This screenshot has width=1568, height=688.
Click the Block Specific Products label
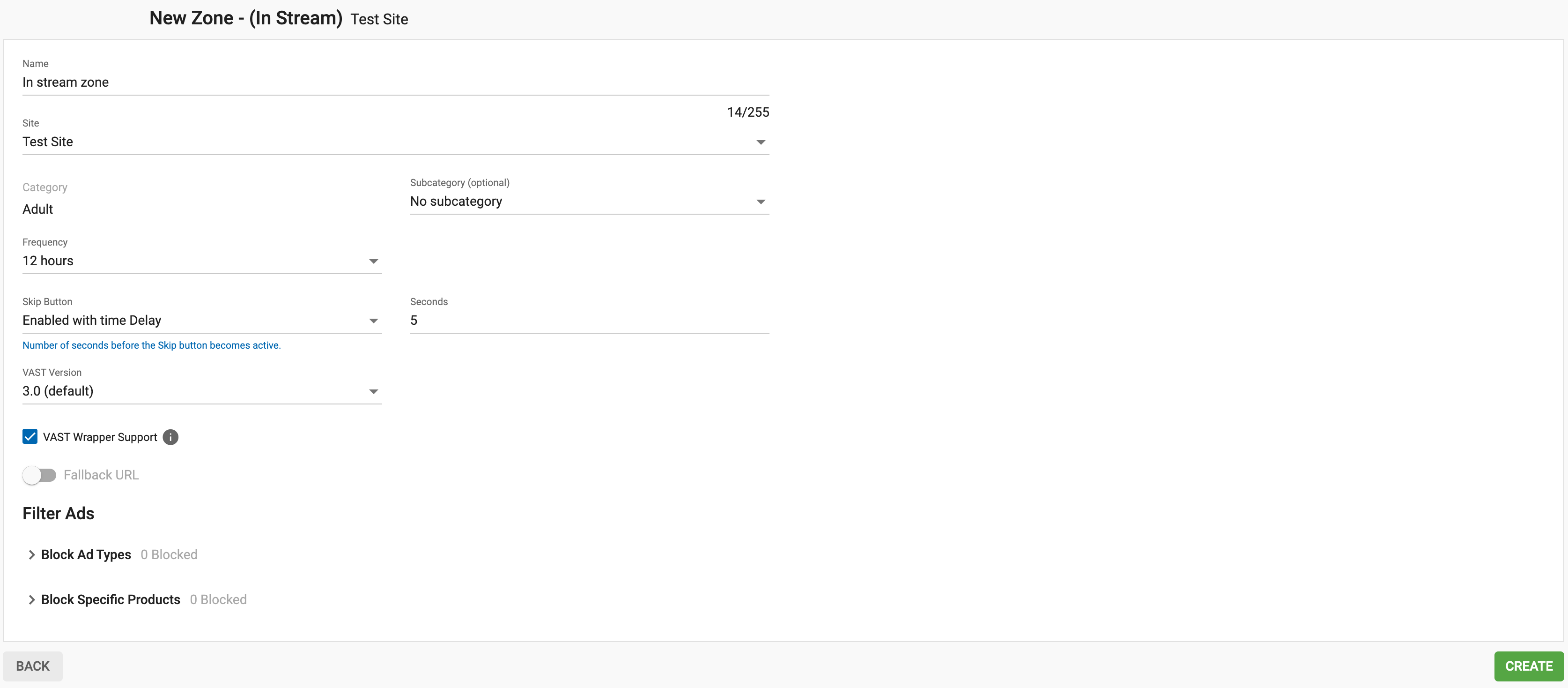tap(111, 600)
